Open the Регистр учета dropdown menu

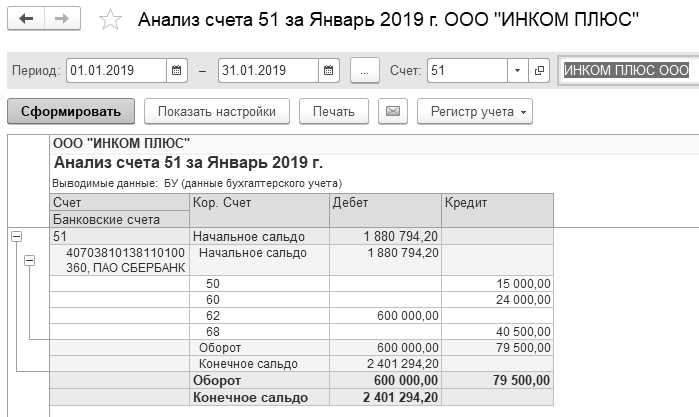(x=474, y=110)
